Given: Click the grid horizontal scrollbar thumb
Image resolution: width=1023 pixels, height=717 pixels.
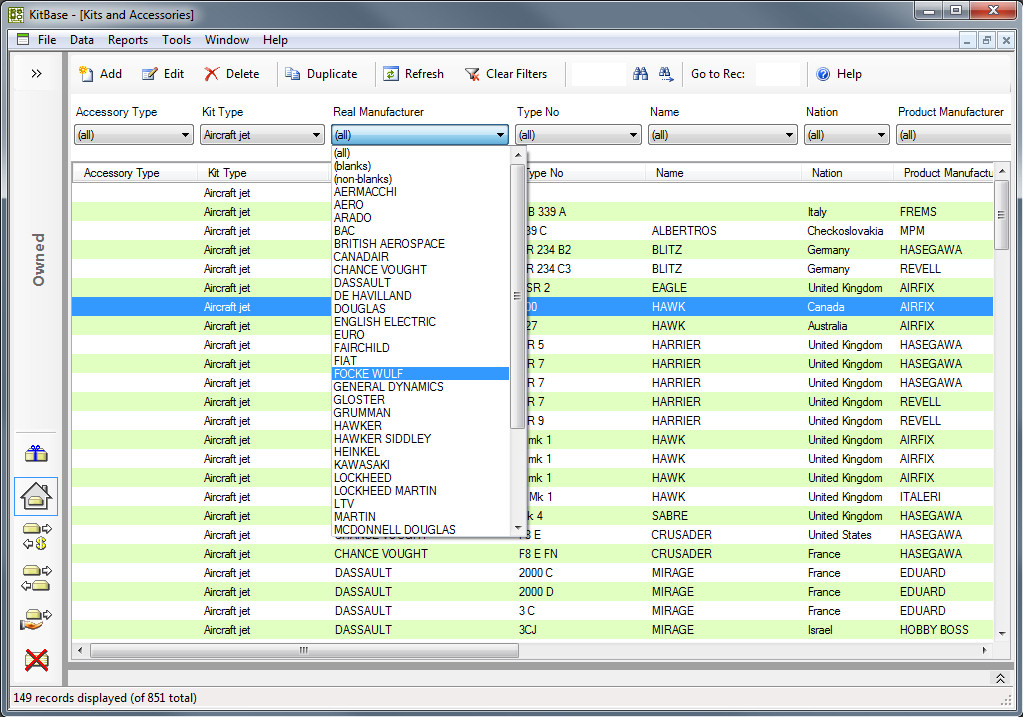Looking at the screenshot, I should (304, 650).
